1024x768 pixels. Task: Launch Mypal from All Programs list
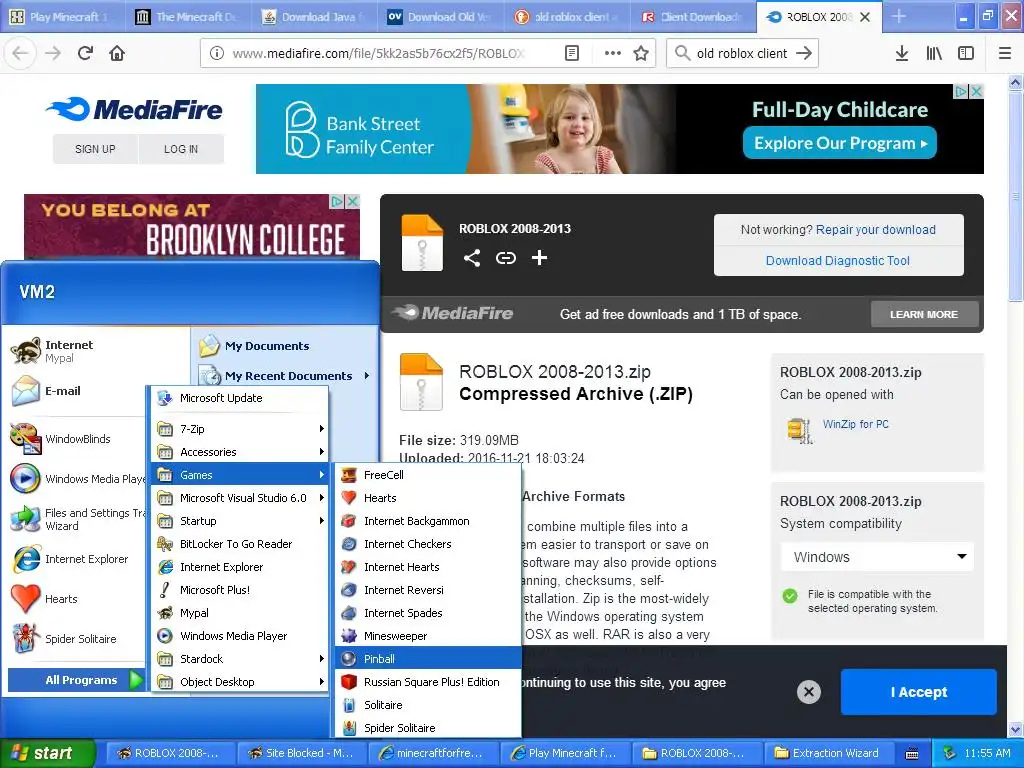coord(240,613)
